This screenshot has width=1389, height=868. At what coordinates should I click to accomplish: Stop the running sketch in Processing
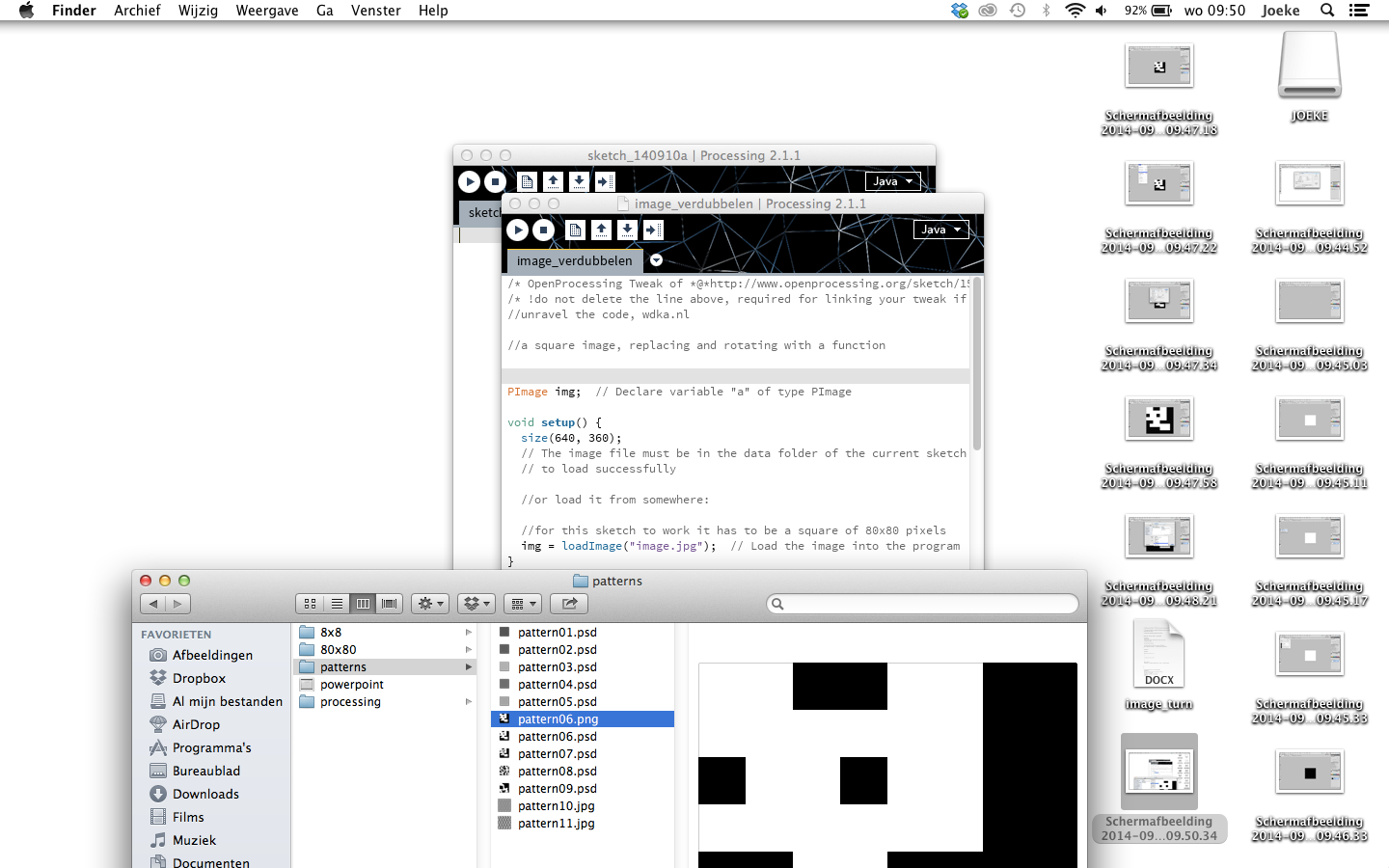point(542,230)
